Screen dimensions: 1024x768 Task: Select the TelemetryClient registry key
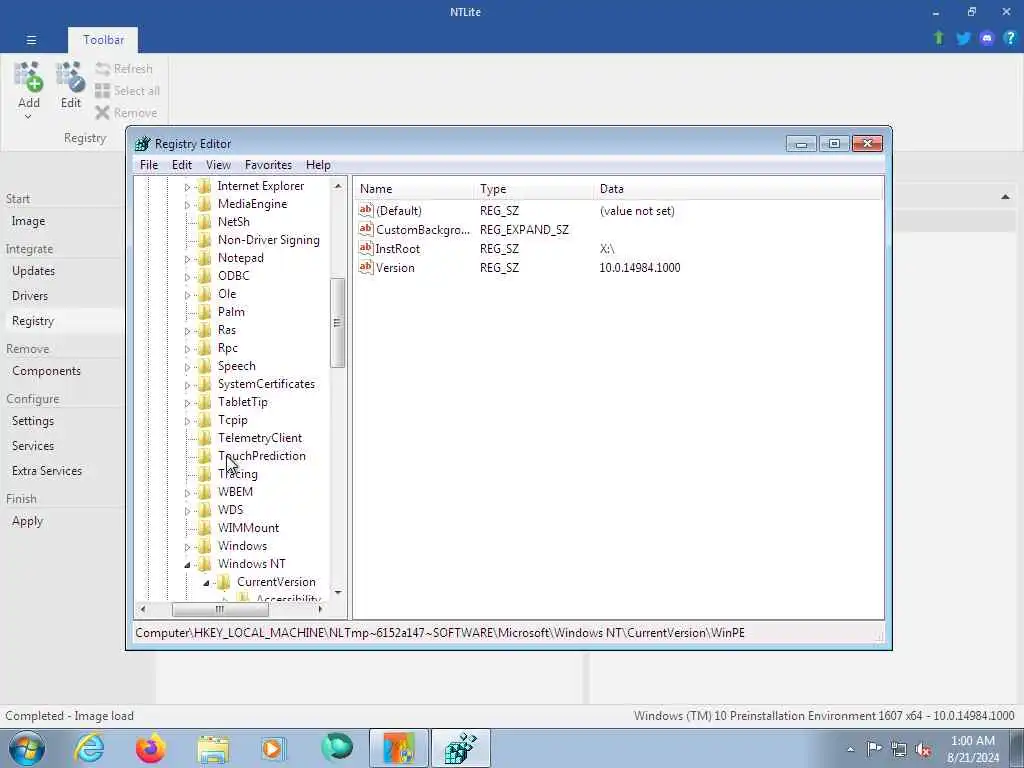click(260, 438)
